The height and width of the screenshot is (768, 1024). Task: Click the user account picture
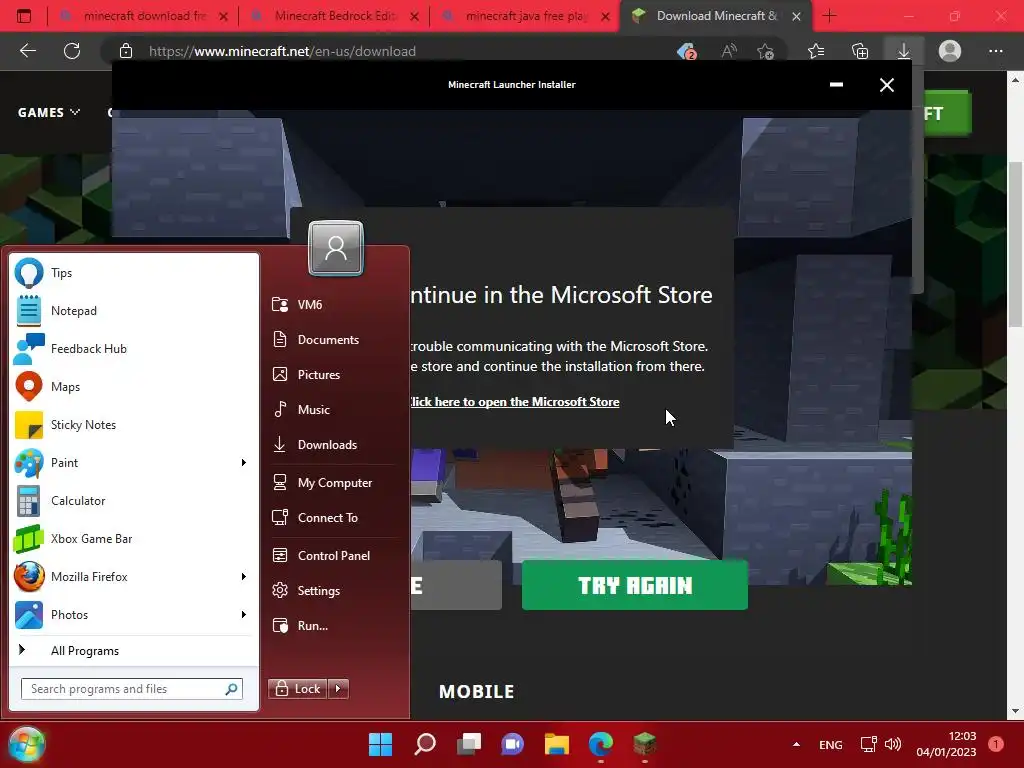[x=336, y=248]
